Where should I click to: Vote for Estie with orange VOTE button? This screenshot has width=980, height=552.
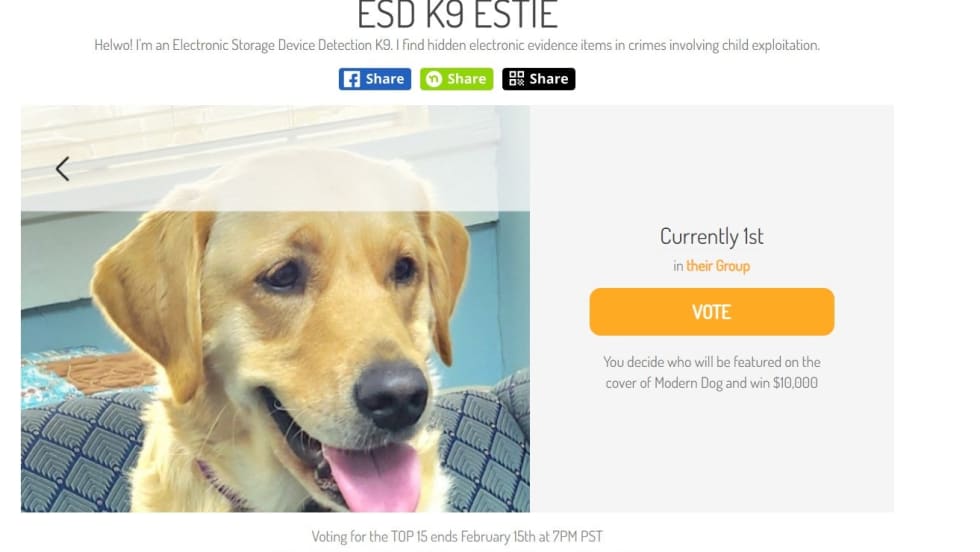(711, 311)
